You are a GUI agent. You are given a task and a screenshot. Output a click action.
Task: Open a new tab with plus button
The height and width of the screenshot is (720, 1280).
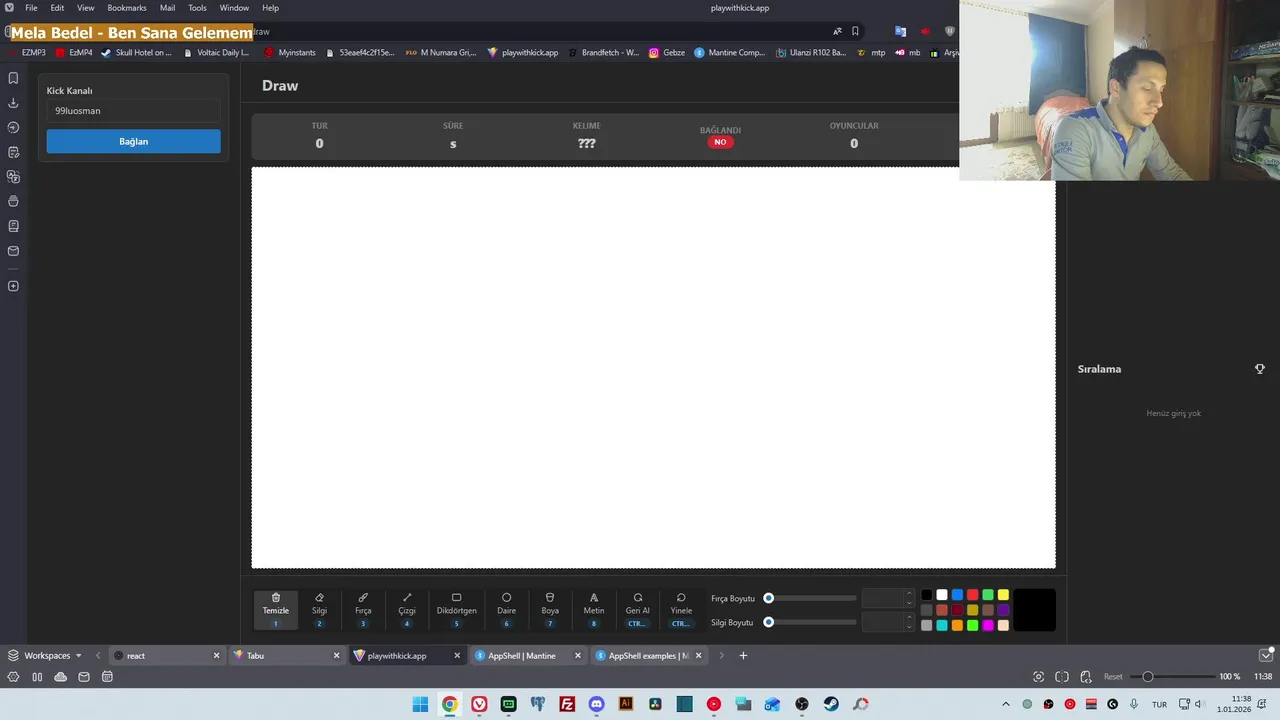(743, 656)
